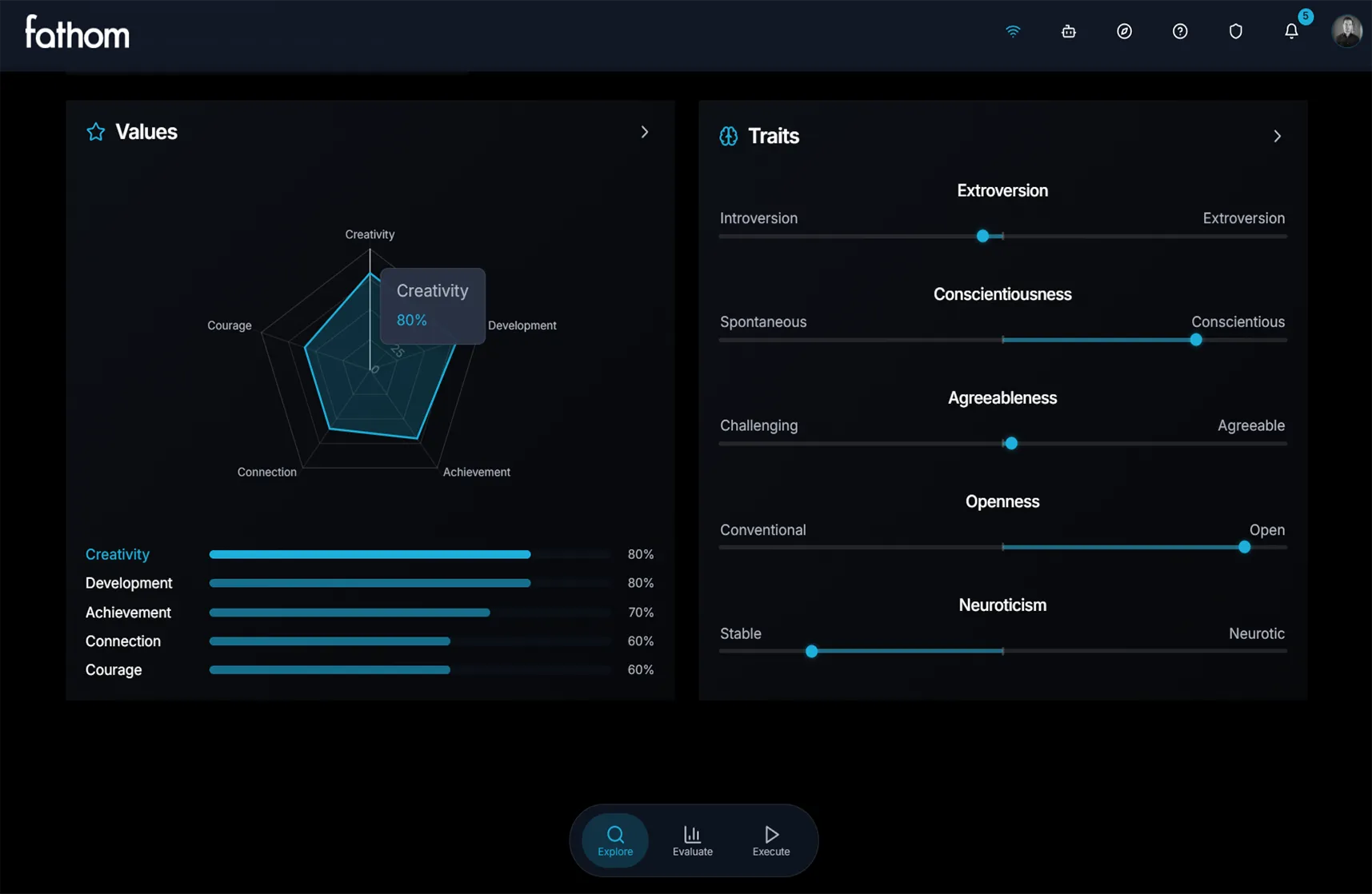Viewport: 1372px width, 894px height.
Task: Switch to the Execute tab
Action: (770, 840)
